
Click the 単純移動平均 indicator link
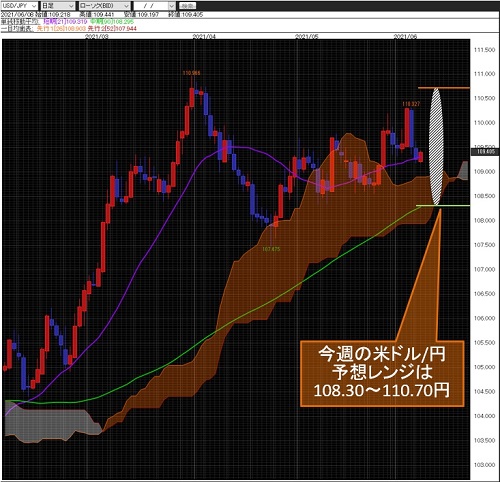pos(20,22)
